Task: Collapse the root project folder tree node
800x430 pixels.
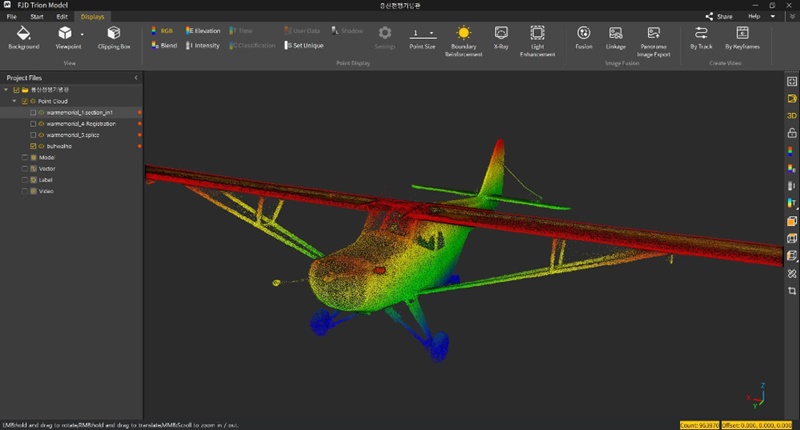Action: pyautogui.click(x=6, y=90)
